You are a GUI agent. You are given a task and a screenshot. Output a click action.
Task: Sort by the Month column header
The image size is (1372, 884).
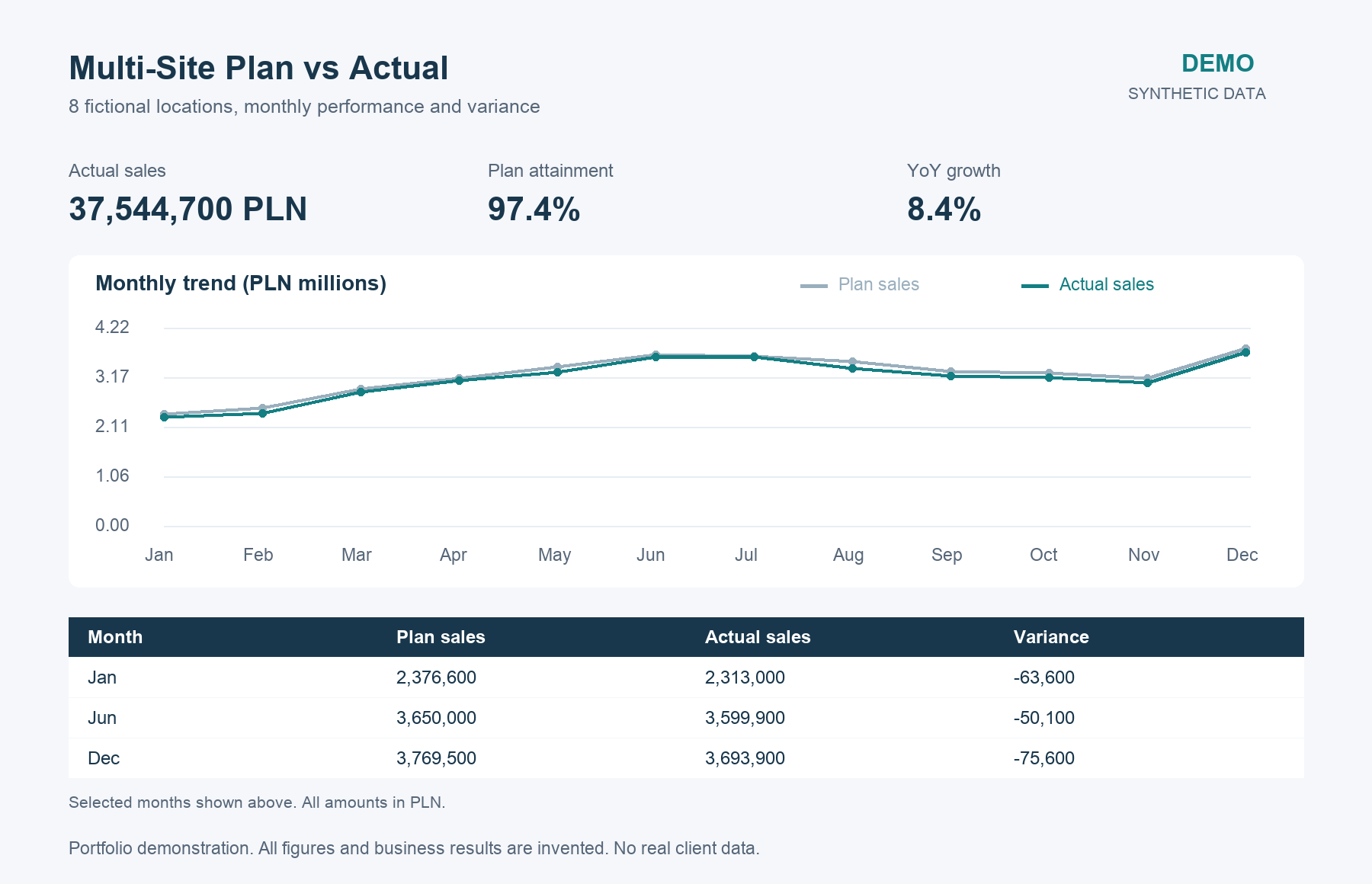[x=115, y=637]
